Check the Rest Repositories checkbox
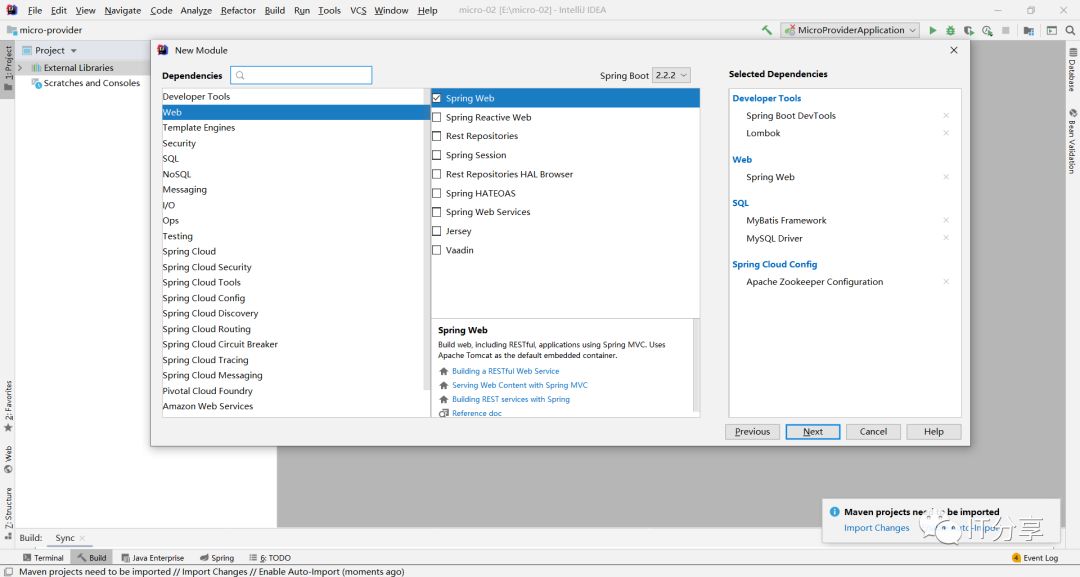Image resolution: width=1080 pixels, height=577 pixels. pos(437,136)
